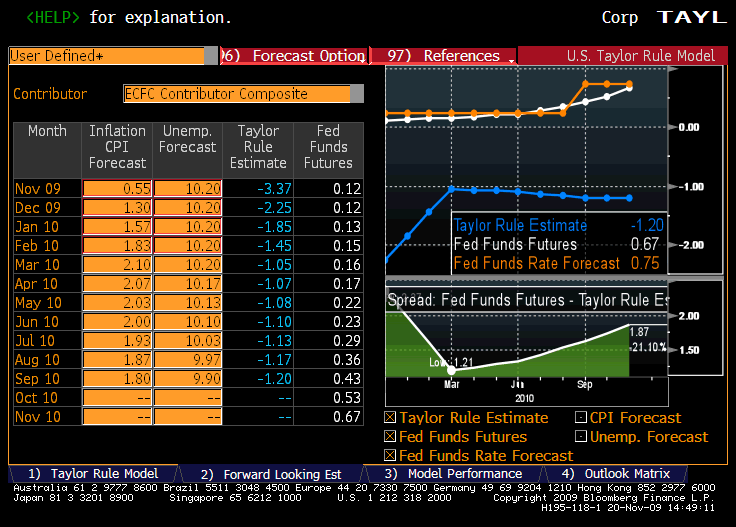
Task: Select Nov 09 Inflation CPI Forecast cell
Action: (x=117, y=189)
